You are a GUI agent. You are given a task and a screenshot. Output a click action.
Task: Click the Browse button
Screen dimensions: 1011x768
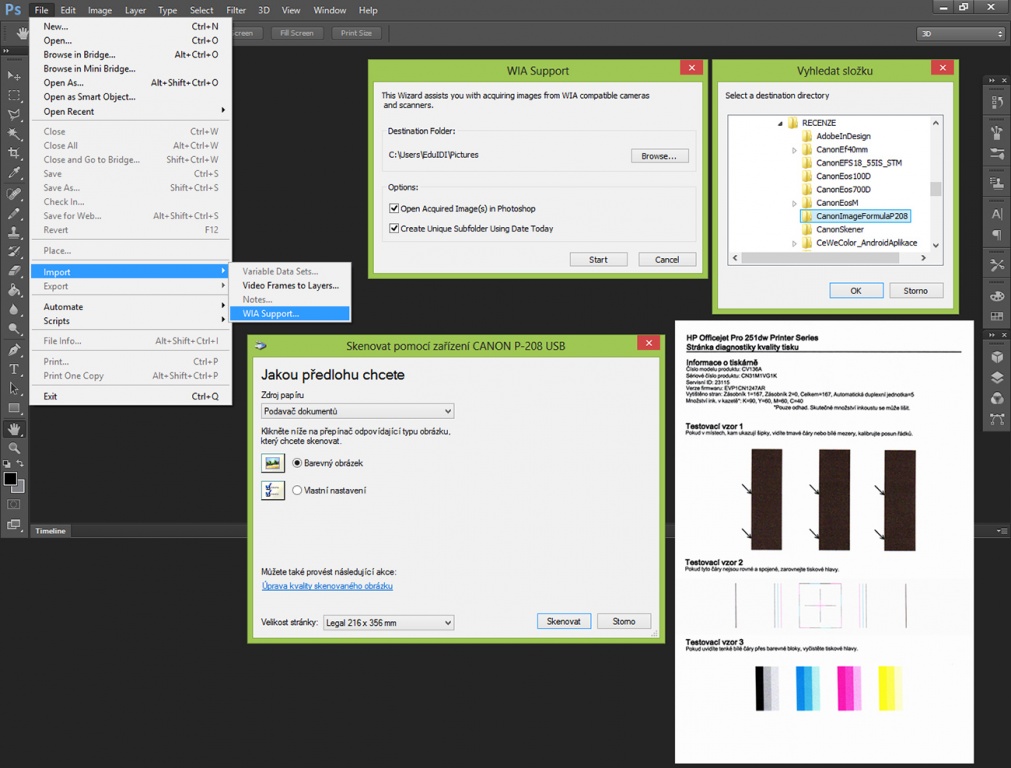tap(659, 156)
